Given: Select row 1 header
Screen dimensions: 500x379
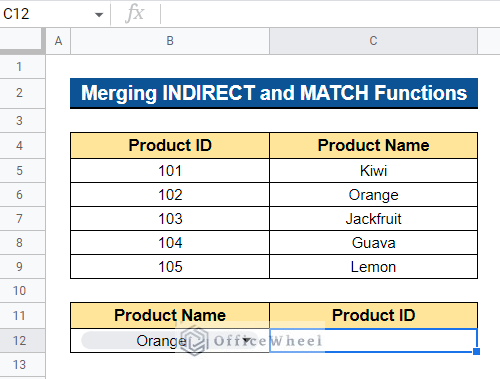Looking at the screenshot, I should pos(22,67).
